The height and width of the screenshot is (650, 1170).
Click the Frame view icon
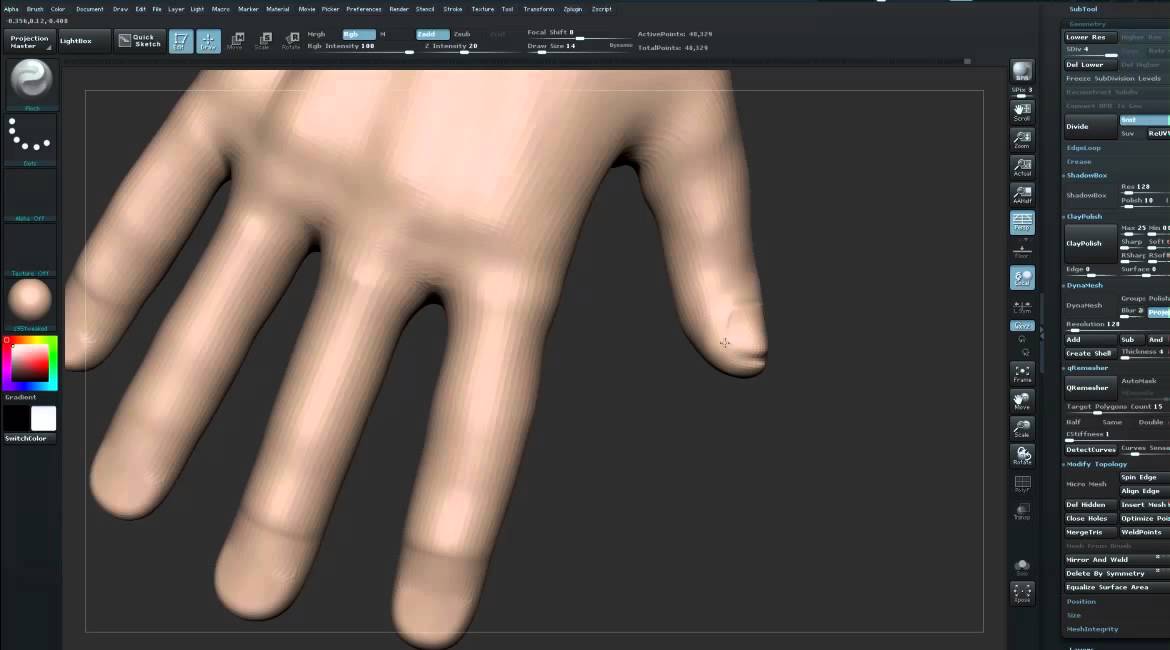coord(1022,373)
